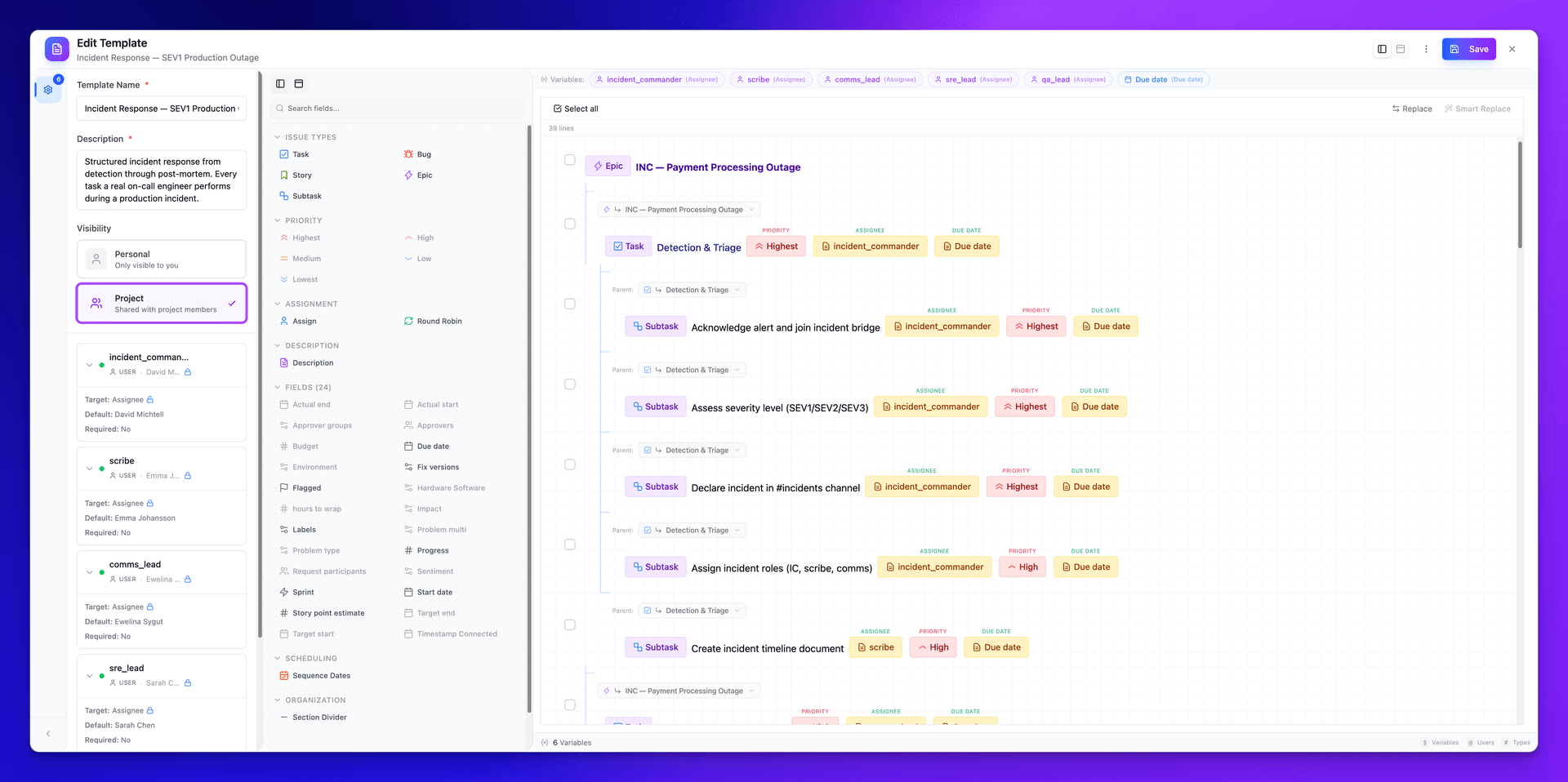The width and height of the screenshot is (1568, 782).
Task: Select the Bug issue type icon
Action: point(407,153)
